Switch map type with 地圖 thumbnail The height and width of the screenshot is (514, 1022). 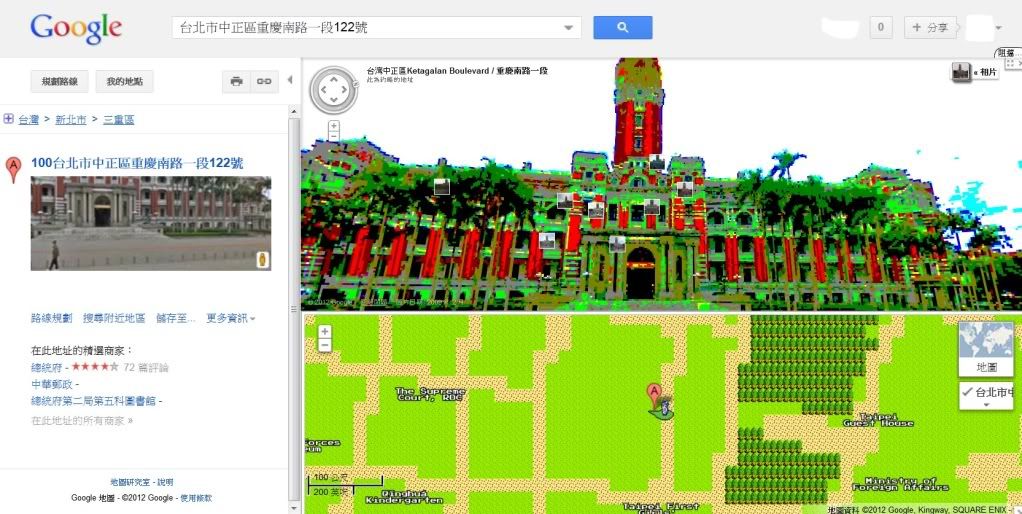(986, 349)
